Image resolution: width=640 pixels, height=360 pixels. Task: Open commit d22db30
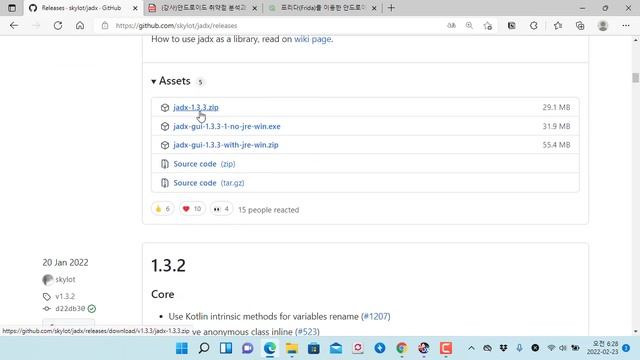pyautogui.click(x=70, y=309)
